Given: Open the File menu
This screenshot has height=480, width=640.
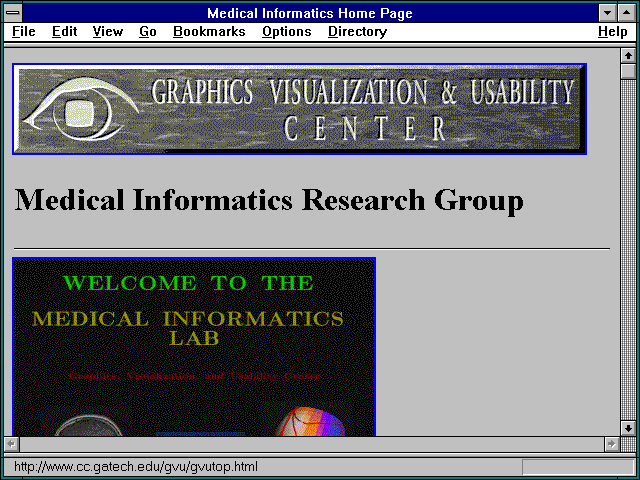Looking at the screenshot, I should click(x=24, y=32).
